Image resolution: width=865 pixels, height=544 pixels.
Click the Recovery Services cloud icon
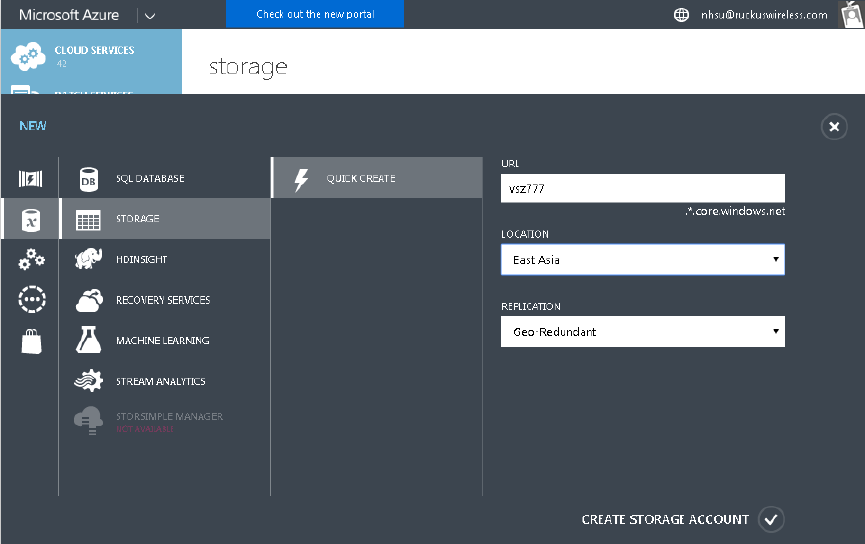click(x=89, y=300)
